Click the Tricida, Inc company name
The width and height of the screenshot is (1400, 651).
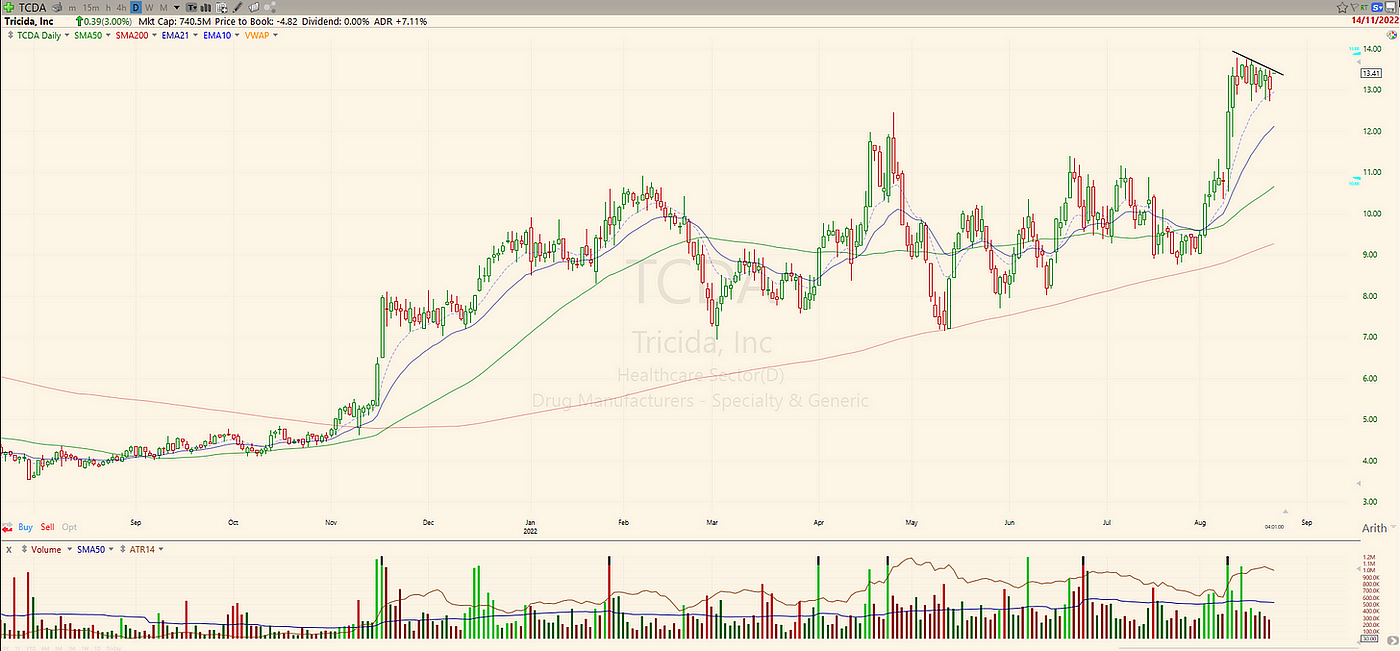pyautogui.click(x=29, y=21)
